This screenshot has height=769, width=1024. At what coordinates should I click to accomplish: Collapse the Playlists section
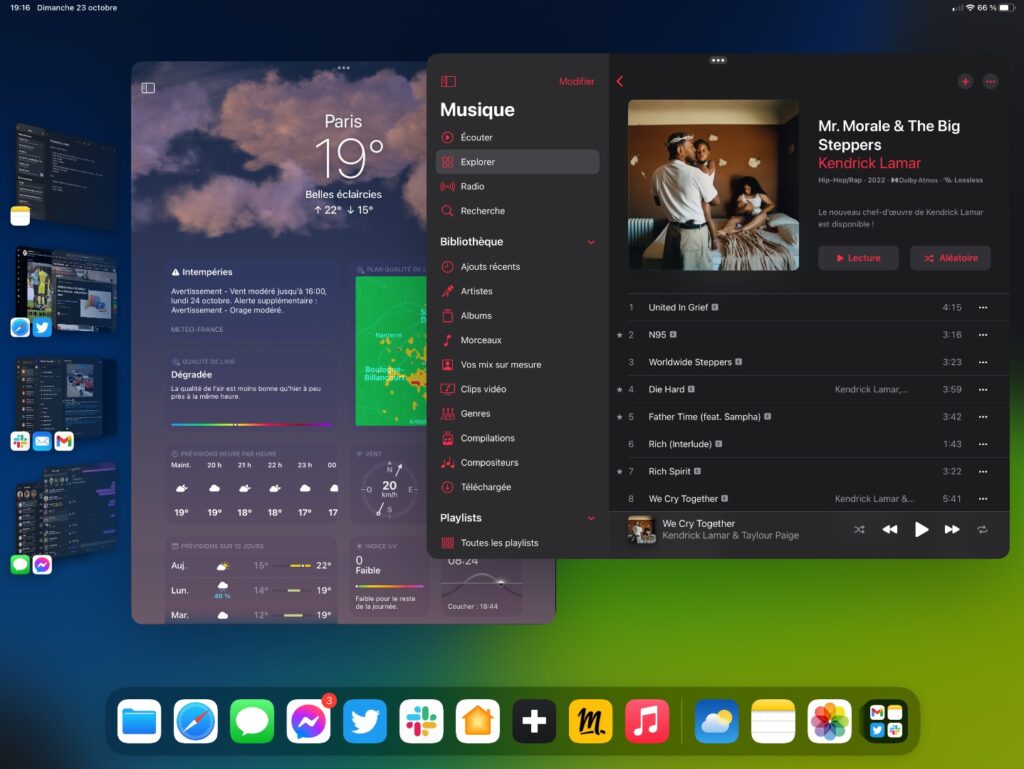(591, 518)
